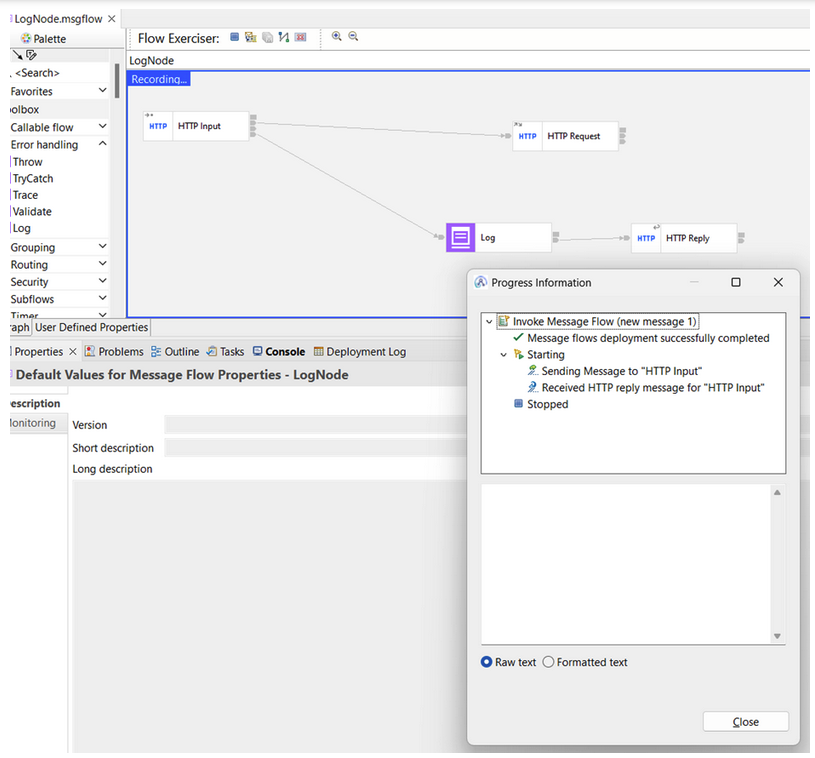Click the Version input field
The width and height of the screenshot is (815, 758).
point(316,425)
